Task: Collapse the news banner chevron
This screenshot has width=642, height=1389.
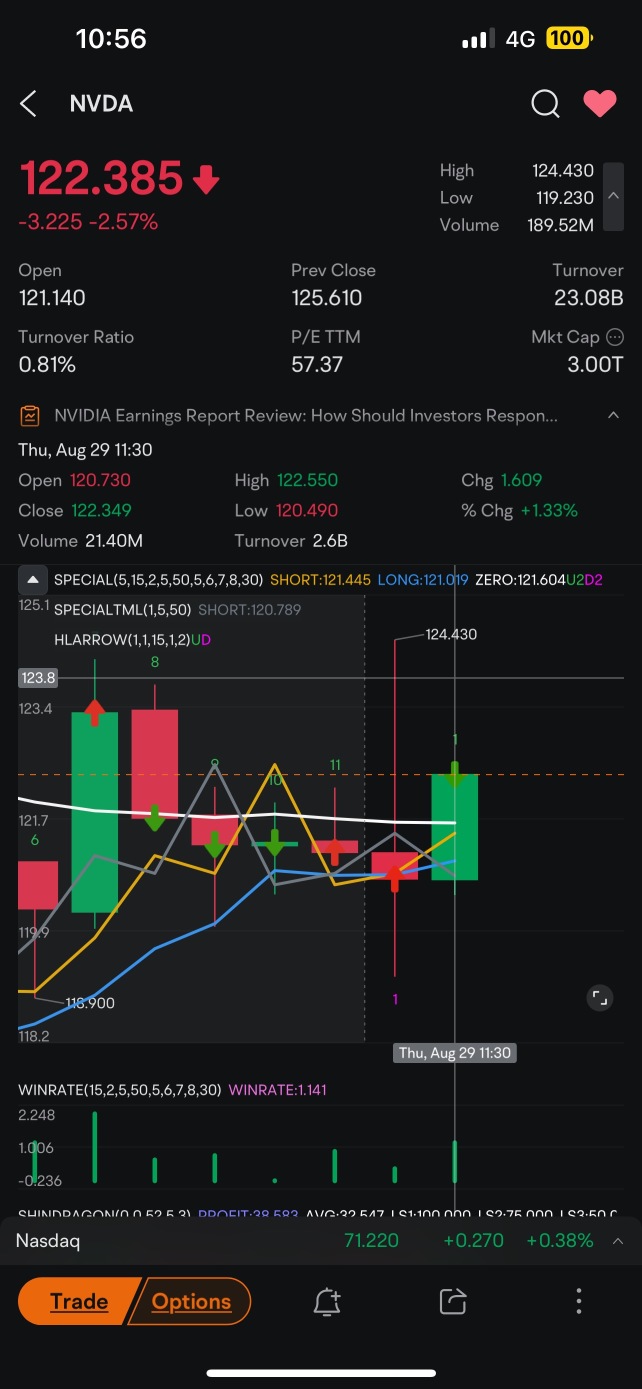Action: pyautogui.click(x=613, y=415)
